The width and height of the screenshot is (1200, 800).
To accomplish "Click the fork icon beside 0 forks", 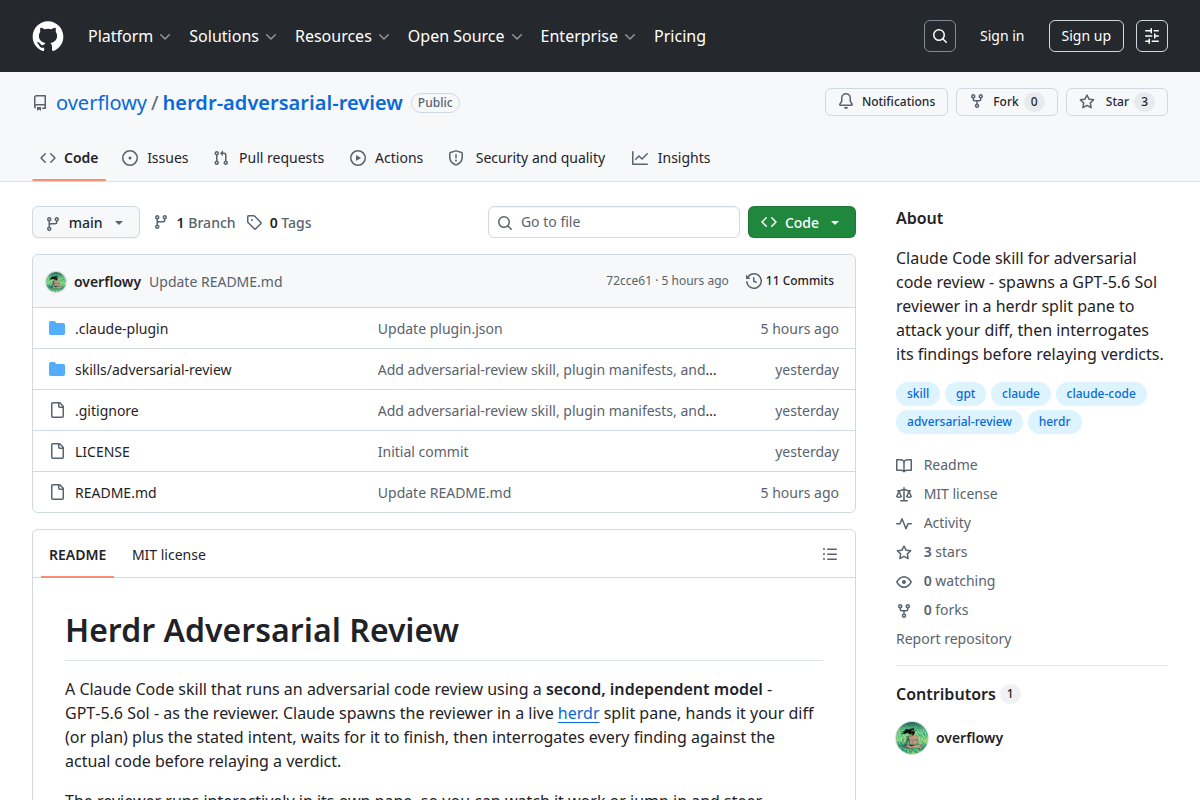I will click(x=904, y=610).
